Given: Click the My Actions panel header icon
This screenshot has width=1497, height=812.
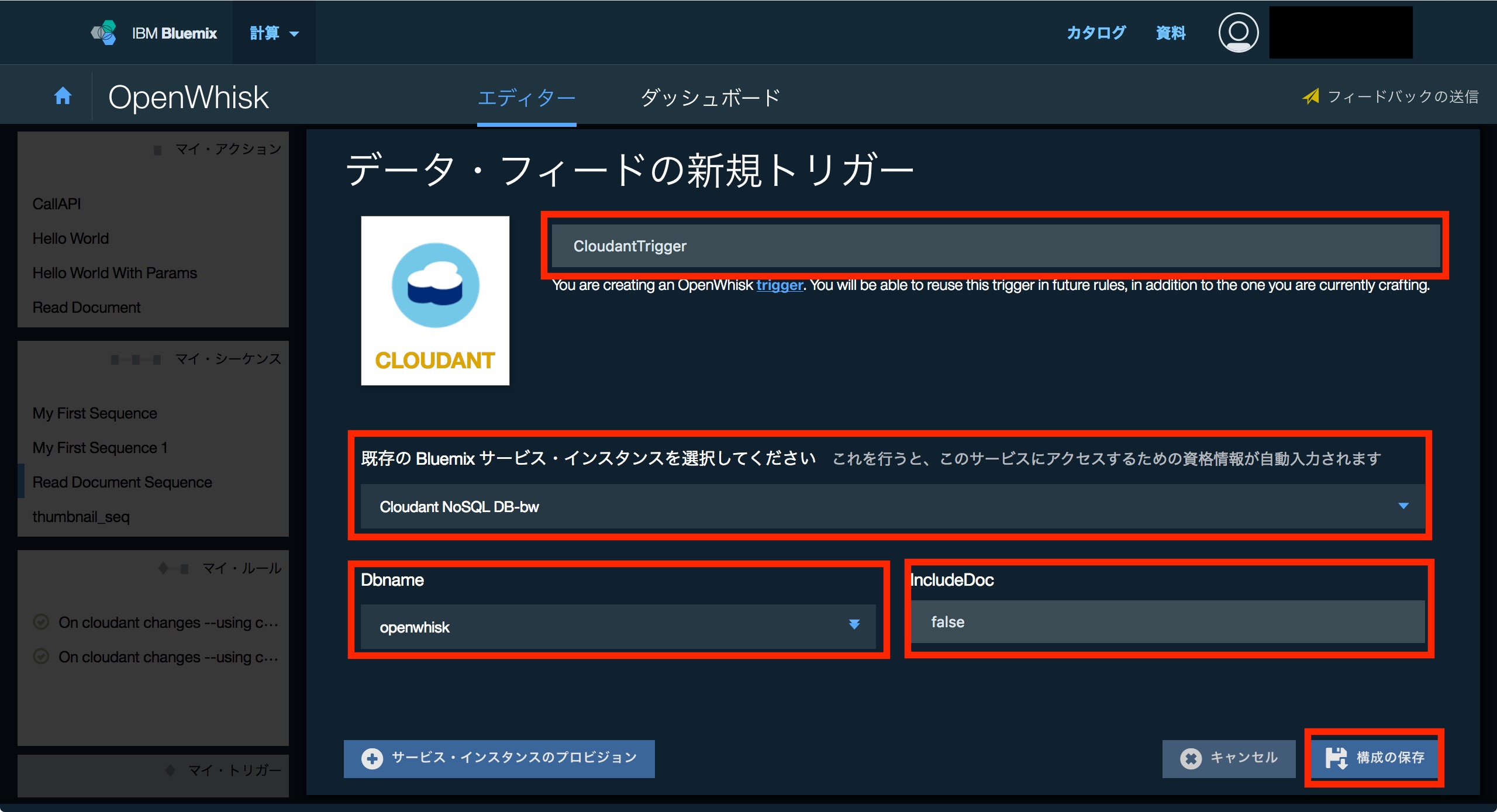Looking at the screenshot, I should click(x=157, y=150).
